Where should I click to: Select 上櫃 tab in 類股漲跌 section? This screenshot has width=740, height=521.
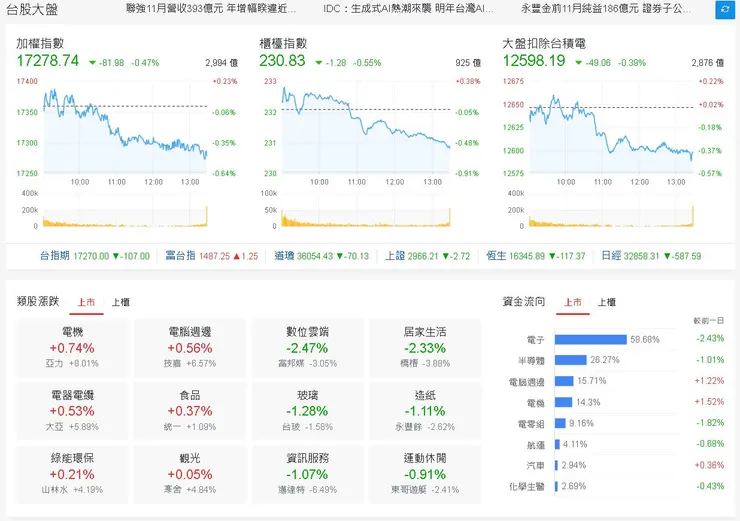(120, 302)
